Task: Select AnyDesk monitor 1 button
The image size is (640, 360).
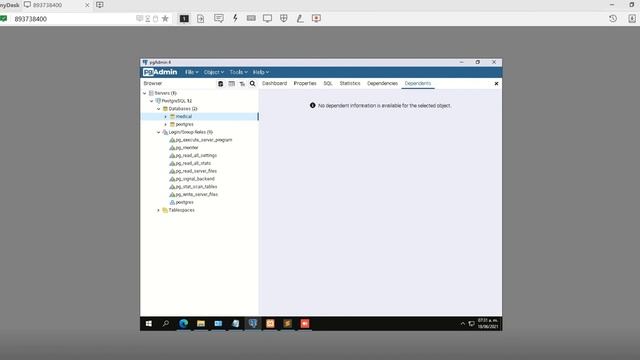Action: click(184, 18)
